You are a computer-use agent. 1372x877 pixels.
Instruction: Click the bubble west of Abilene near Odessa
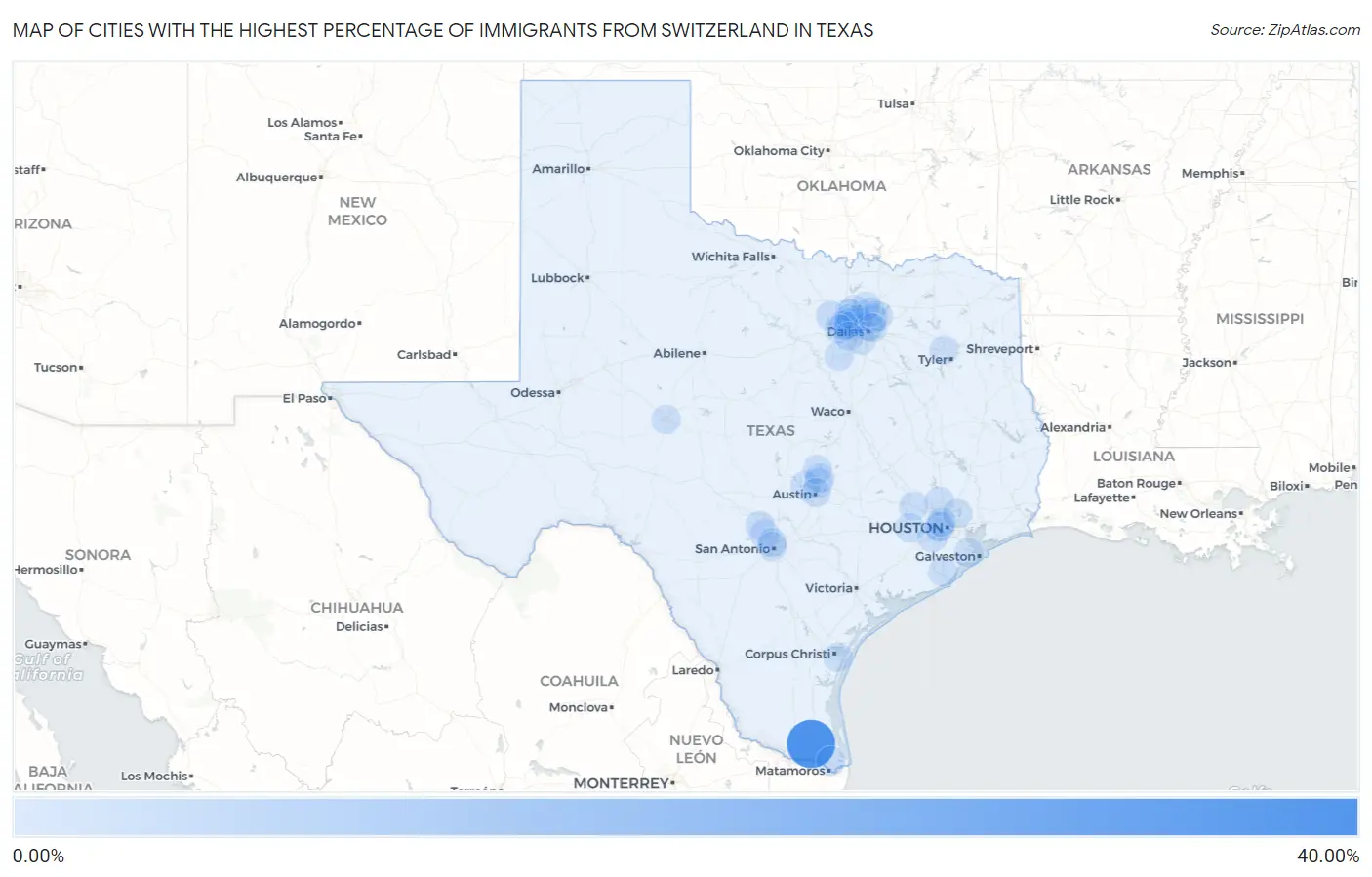(x=666, y=419)
